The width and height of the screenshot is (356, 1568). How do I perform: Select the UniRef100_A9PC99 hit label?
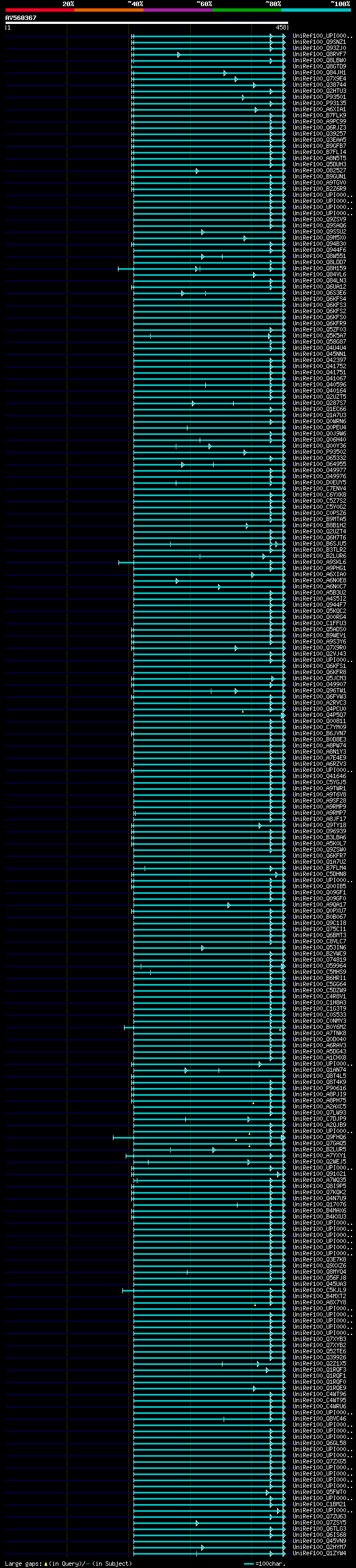click(x=319, y=121)
